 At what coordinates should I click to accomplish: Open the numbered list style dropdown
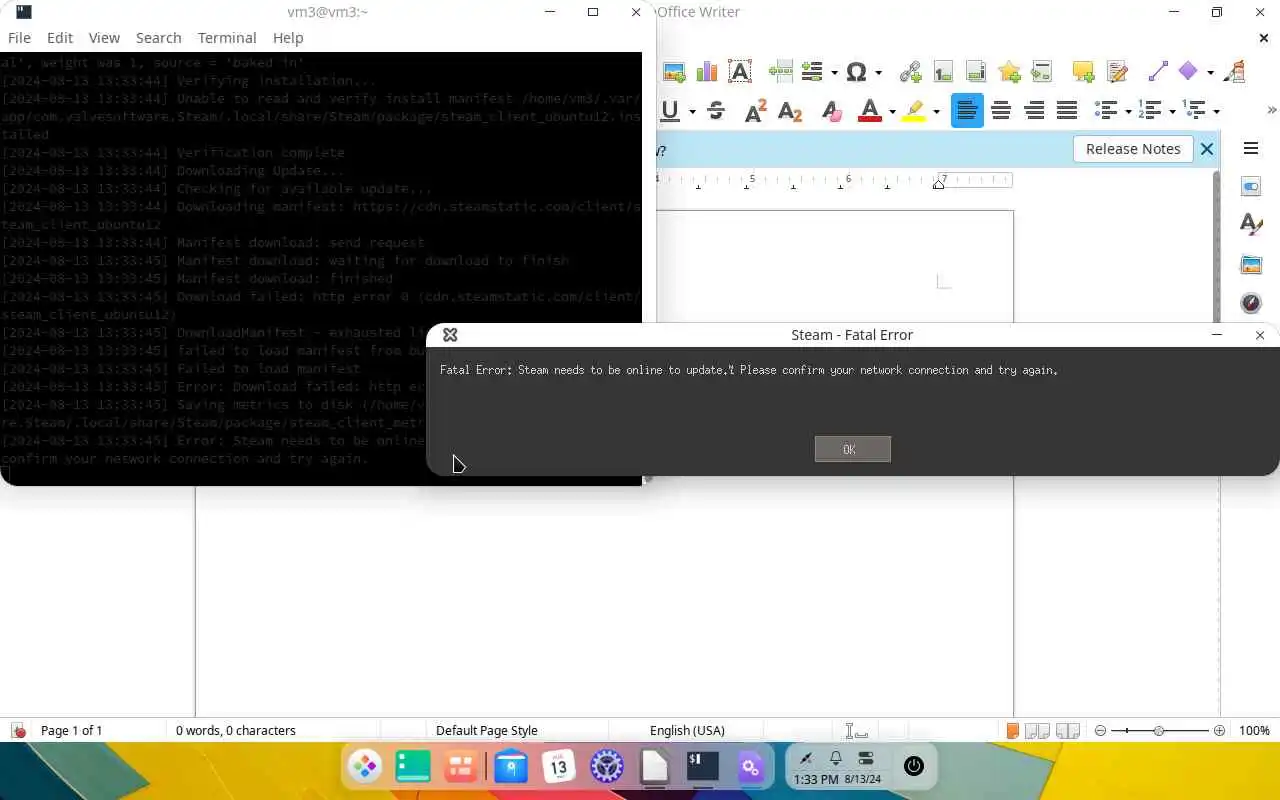1172,111
